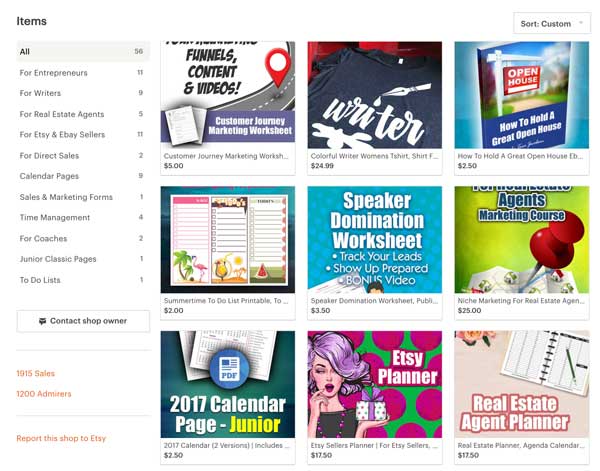This screenshot has height=471, width=600.
Task: Open the Calendar Pages section
Action: coord(83,176)
